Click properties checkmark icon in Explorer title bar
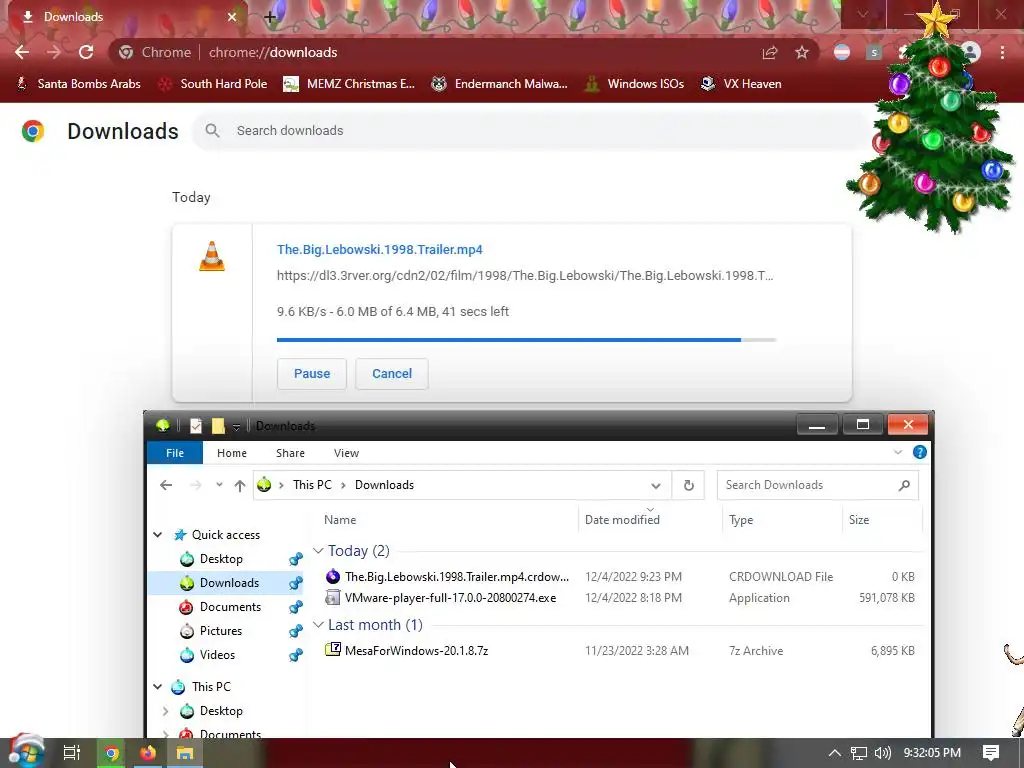Screen dimensions: 1024x768 tap(195, 426)
